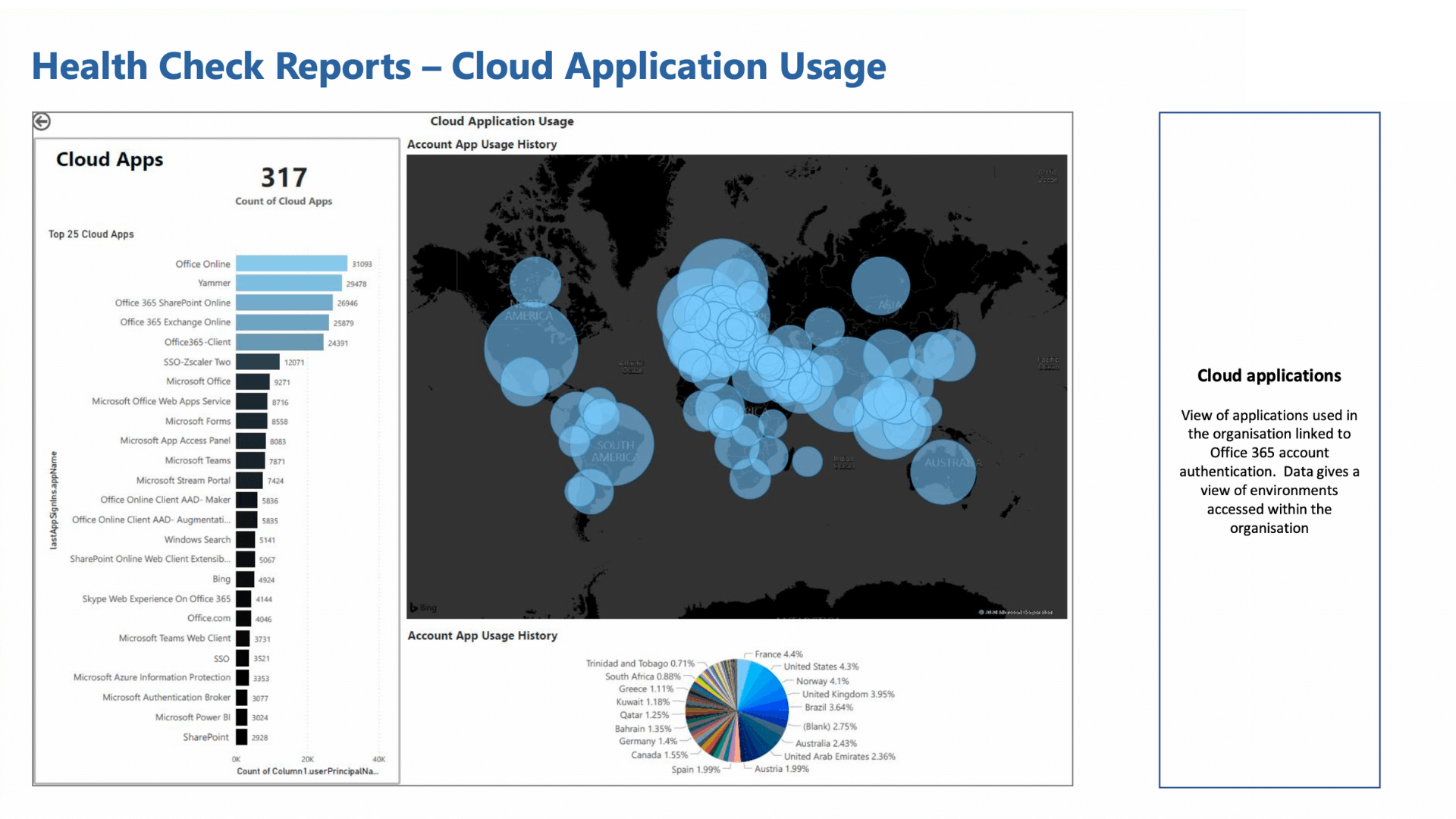Click (Blank) 2.75% pie label
The height and width of the screenshot is (819, 1456).
click(x=830, y=726)
